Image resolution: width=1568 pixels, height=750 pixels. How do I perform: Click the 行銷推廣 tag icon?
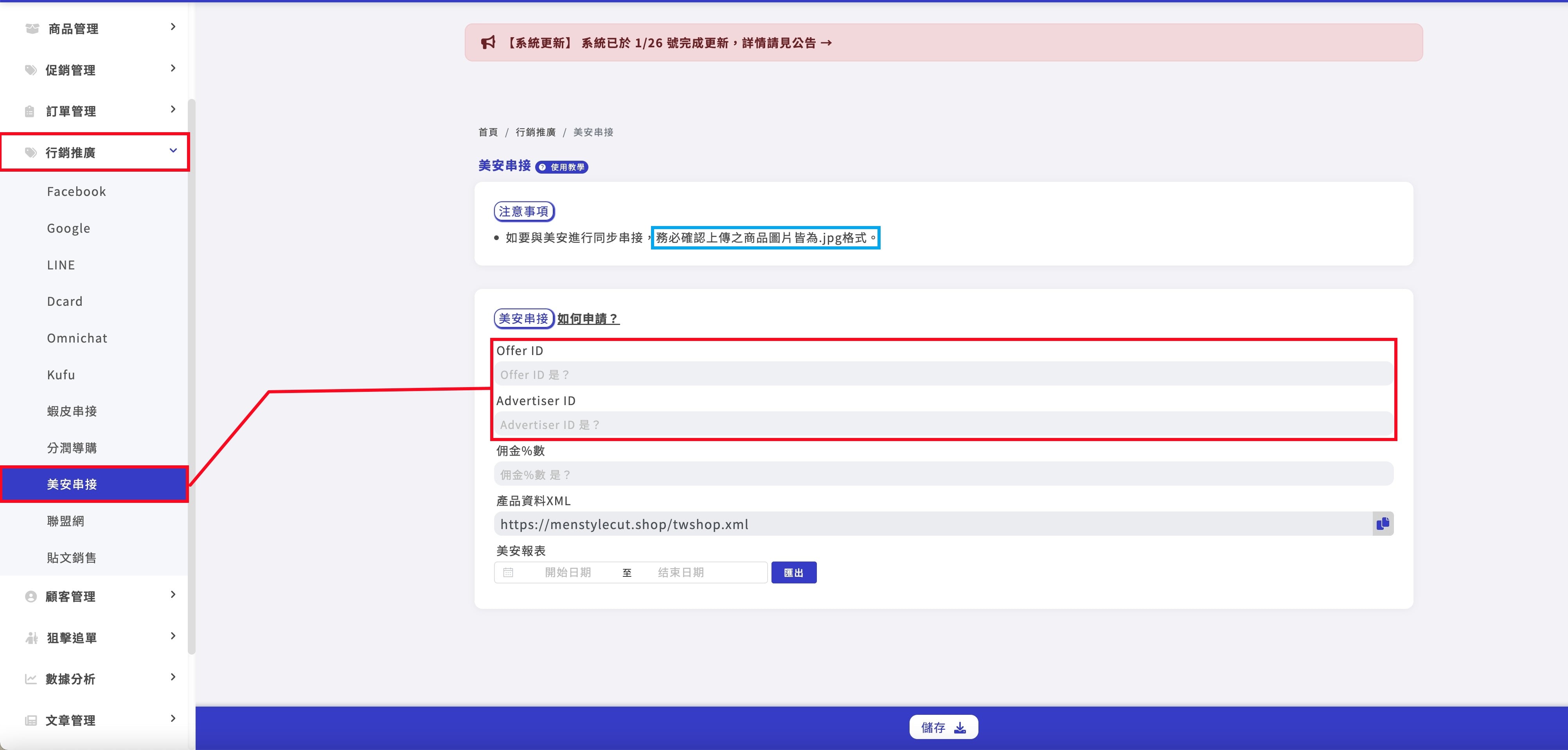(x=31, y=152)
